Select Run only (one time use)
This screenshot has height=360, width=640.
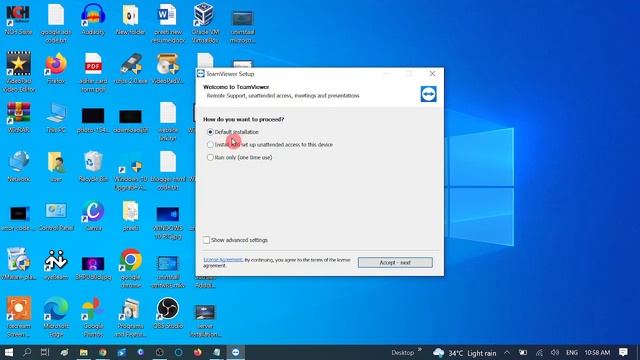[x=210, y=157]
